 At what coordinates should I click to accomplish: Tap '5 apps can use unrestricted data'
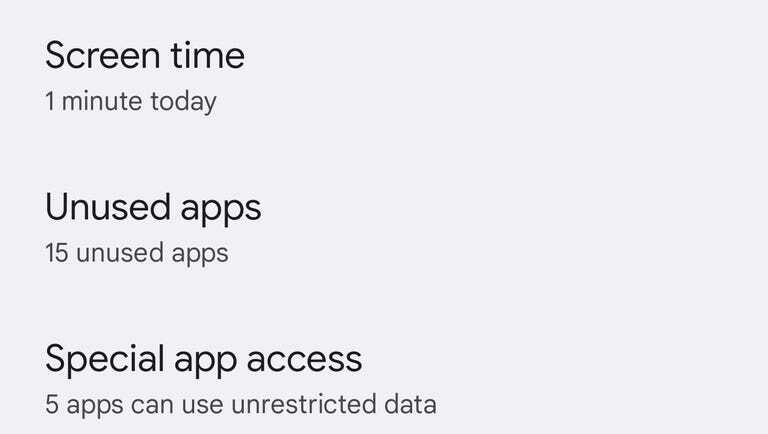coord(240,405)
